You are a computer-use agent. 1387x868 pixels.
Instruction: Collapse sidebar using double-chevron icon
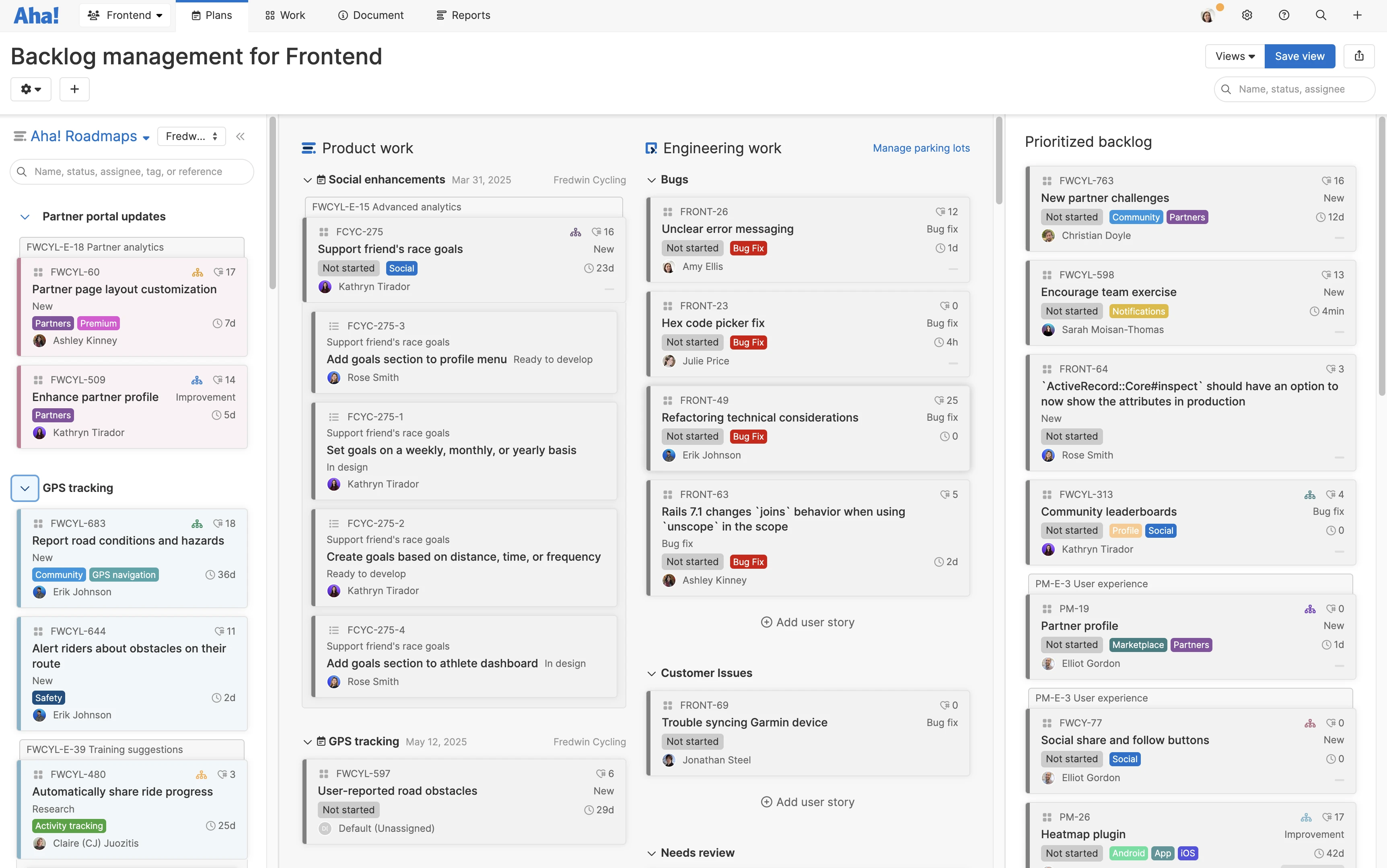tap(241, 136)
